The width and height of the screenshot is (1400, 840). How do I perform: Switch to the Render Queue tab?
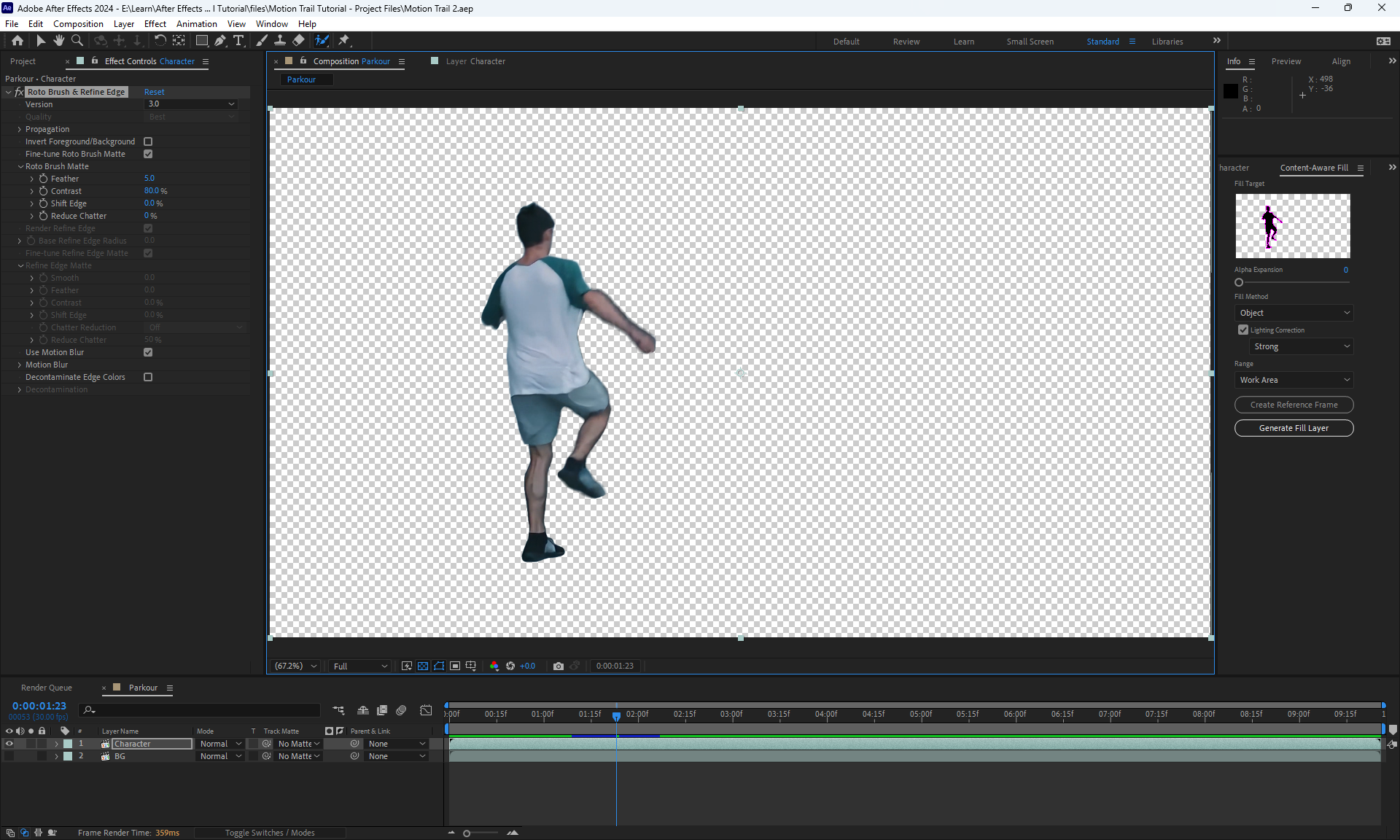click(x=47, y=688)
